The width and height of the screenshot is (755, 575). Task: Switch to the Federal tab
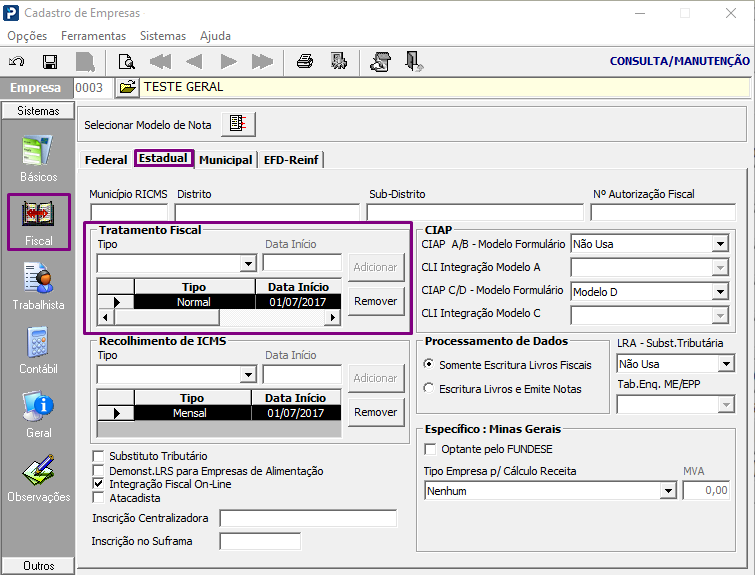point(106,160)
